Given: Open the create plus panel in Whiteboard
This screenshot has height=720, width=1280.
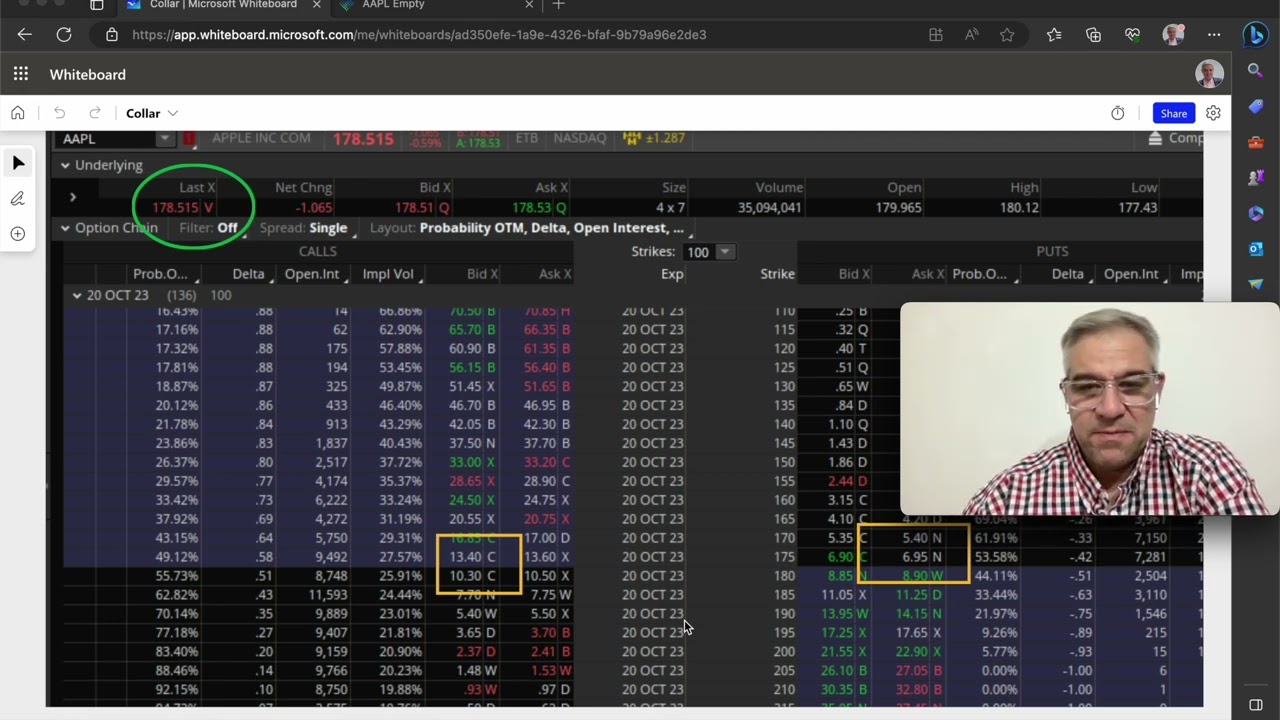Looking at the screenshot, I should click(x=18, y=233).
